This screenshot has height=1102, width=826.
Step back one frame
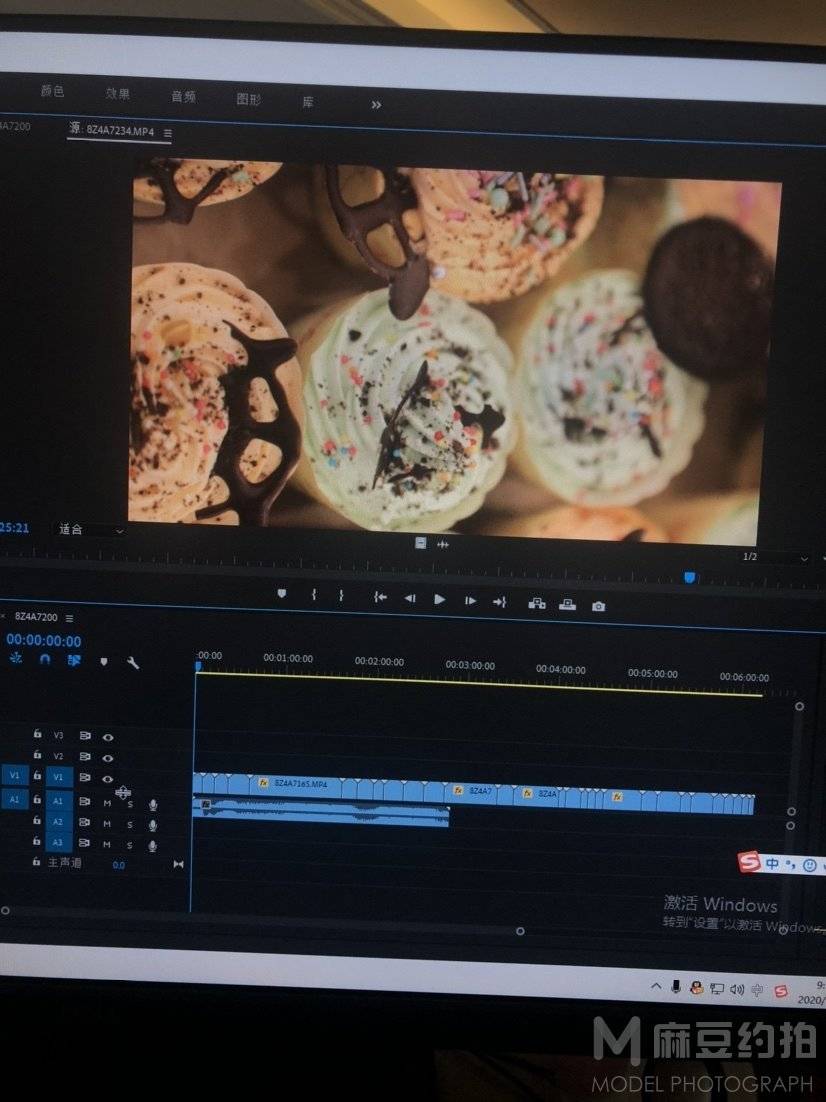click(410, 598)
